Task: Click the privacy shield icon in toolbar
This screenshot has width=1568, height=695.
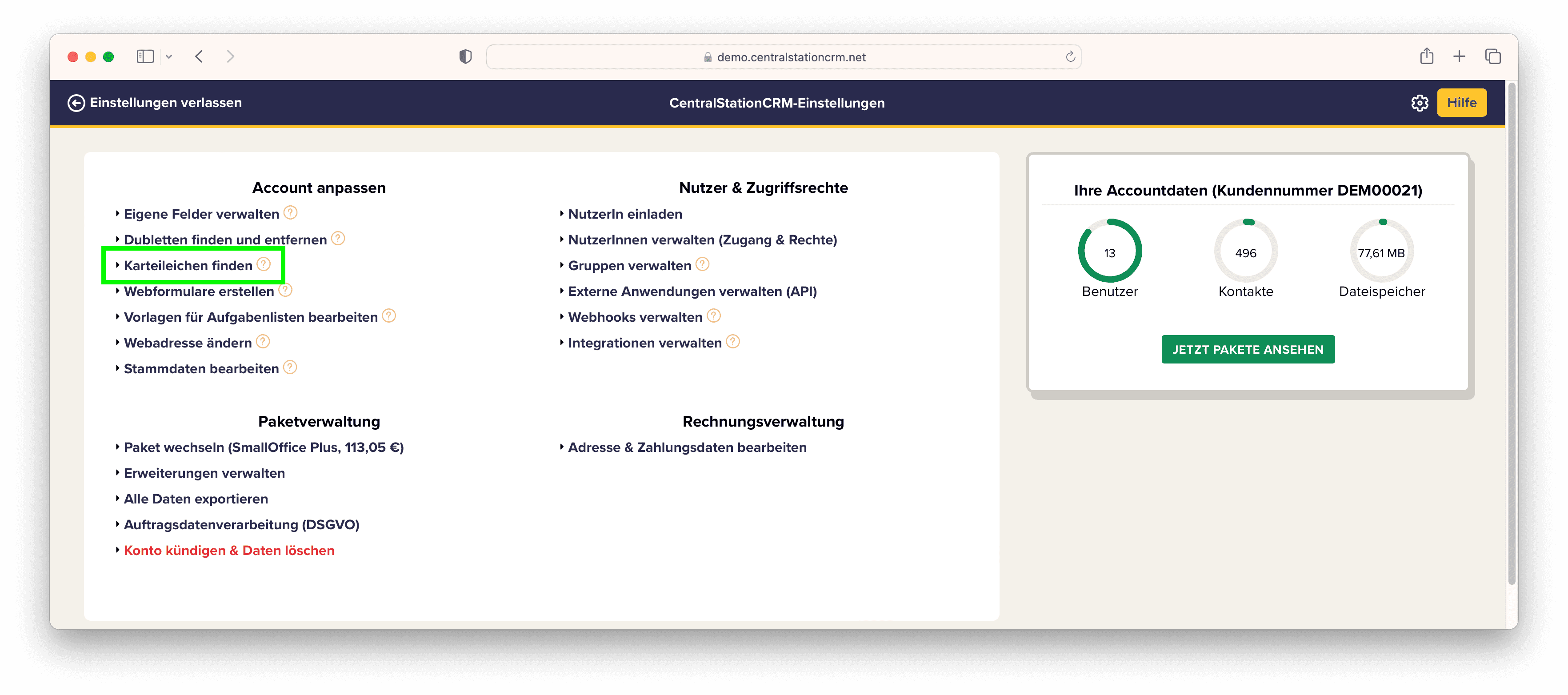Action: tap(465, 56)
